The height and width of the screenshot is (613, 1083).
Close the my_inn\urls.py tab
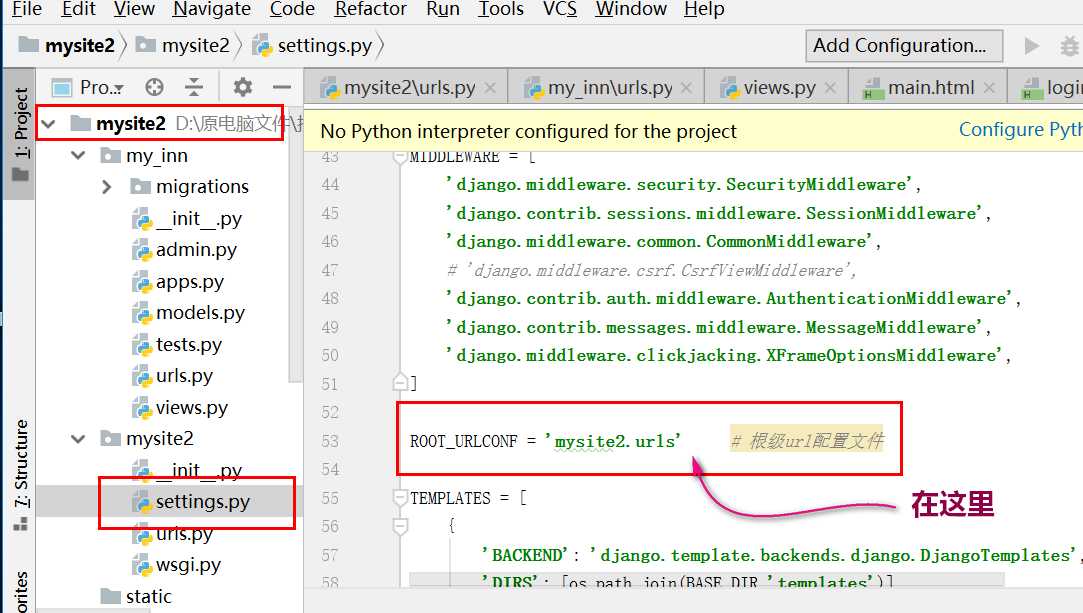(x=687, y=88)
